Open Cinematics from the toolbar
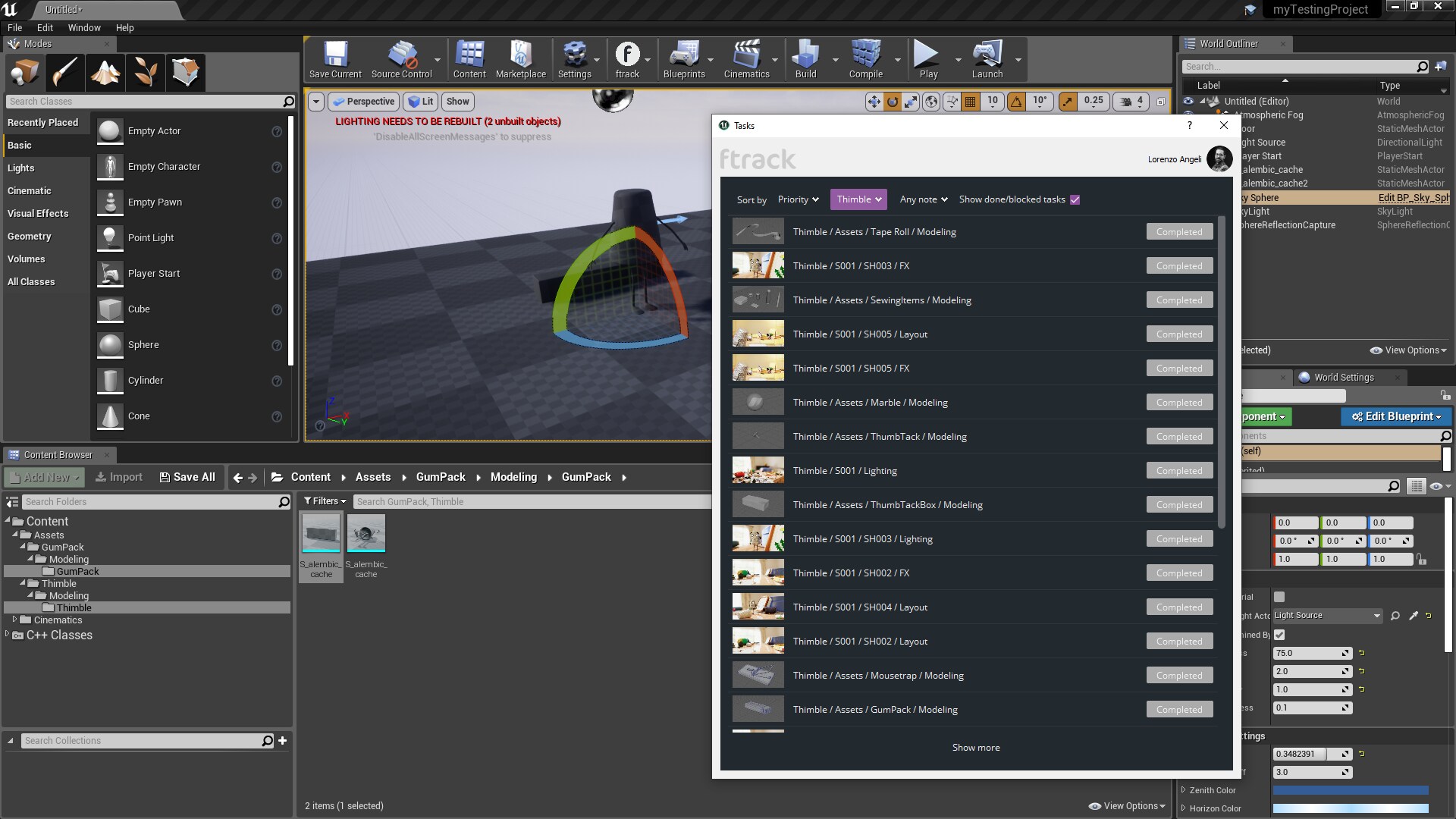The image size is (1456, 819). (748, 59)
